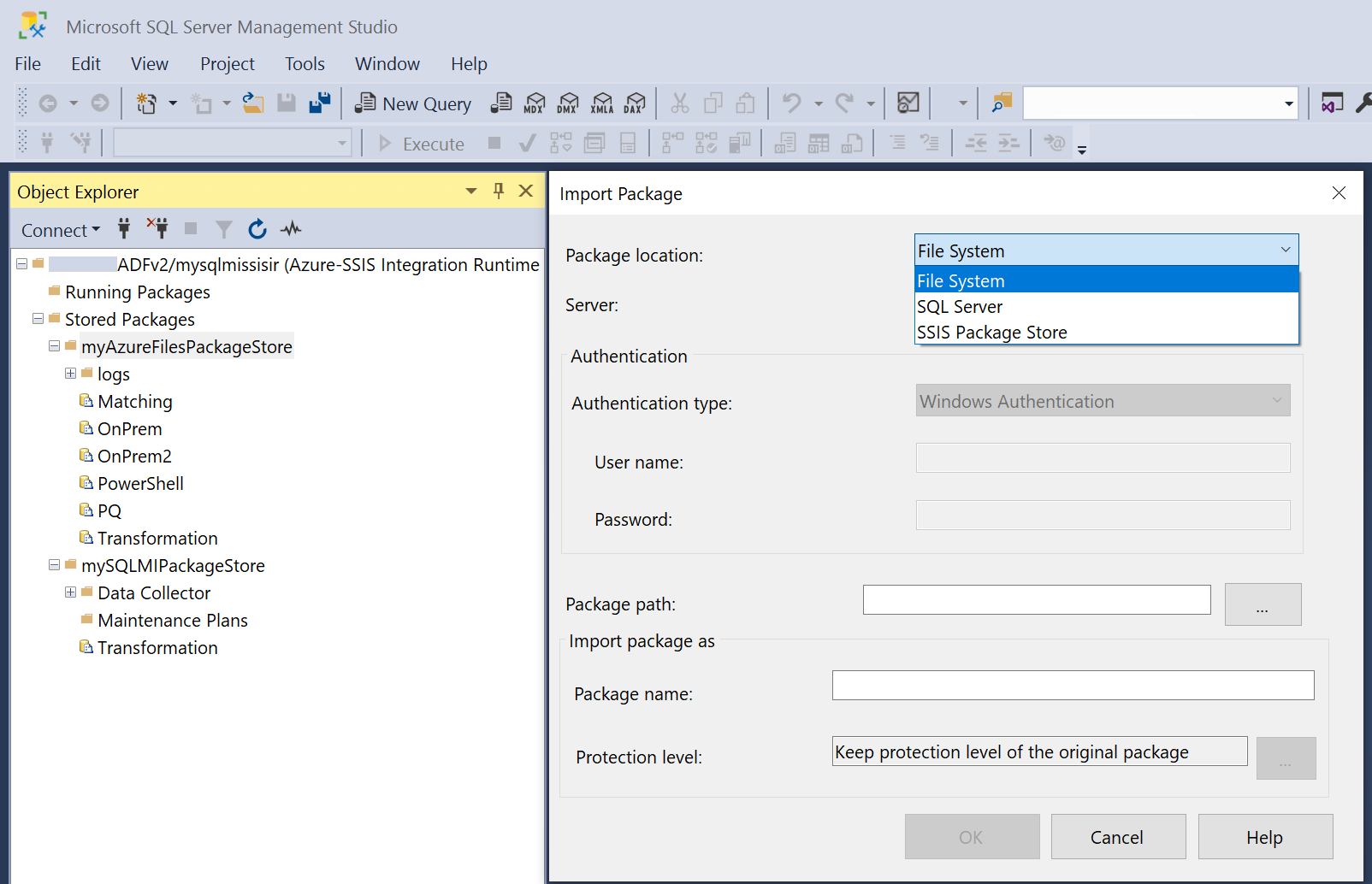Click the Cancel button
This screenshot has height=884, width=1372.
click(1117, 837)
